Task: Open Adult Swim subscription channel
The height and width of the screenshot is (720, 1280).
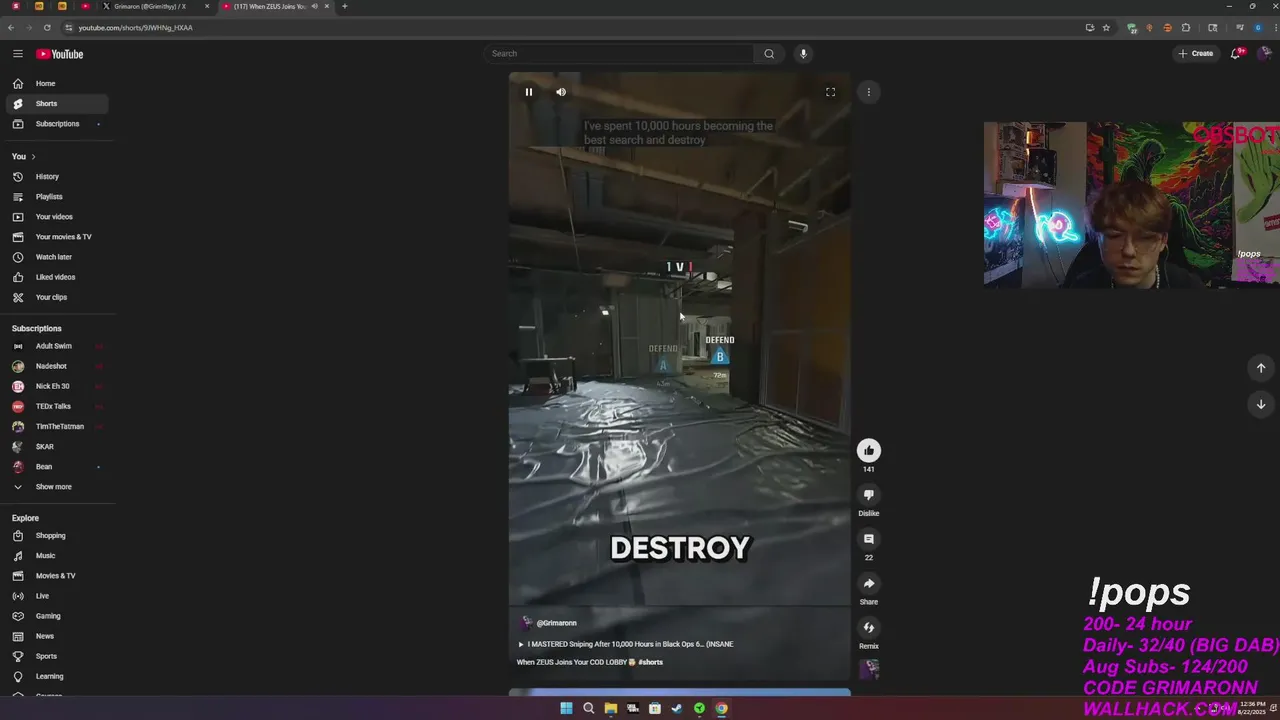Action: (57, 346)
